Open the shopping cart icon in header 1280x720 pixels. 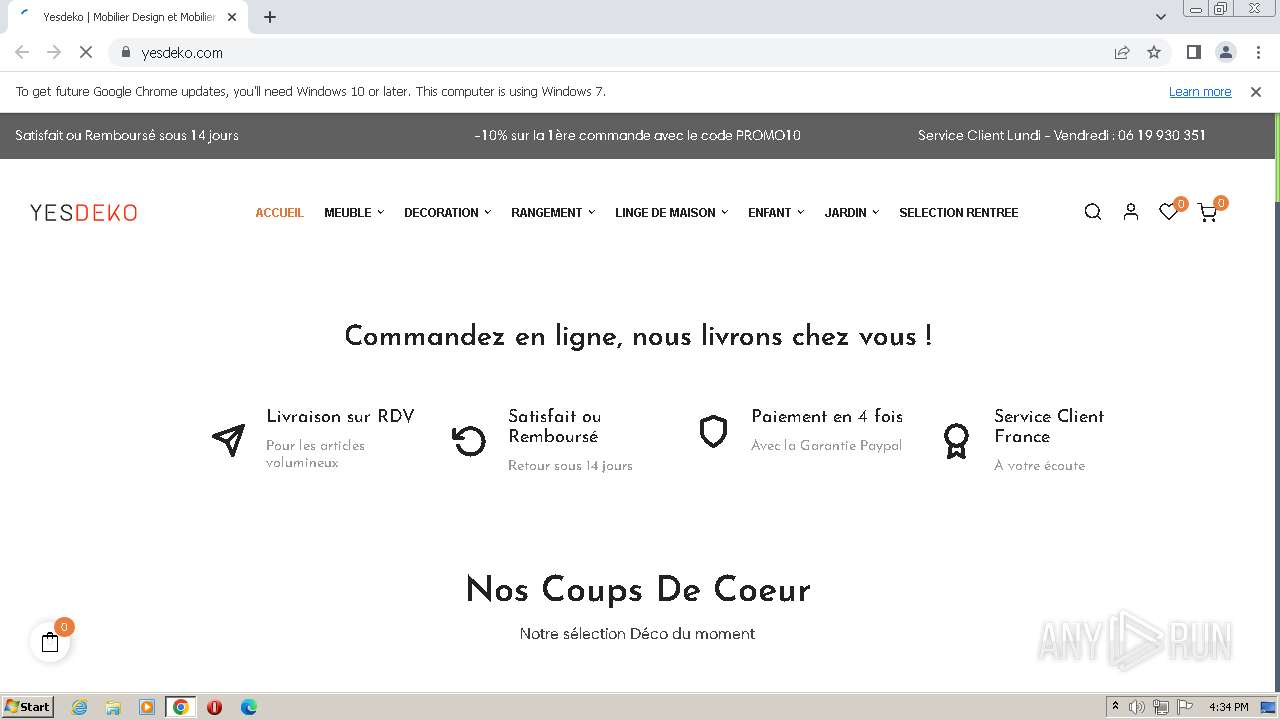[x=1207, y=212]
